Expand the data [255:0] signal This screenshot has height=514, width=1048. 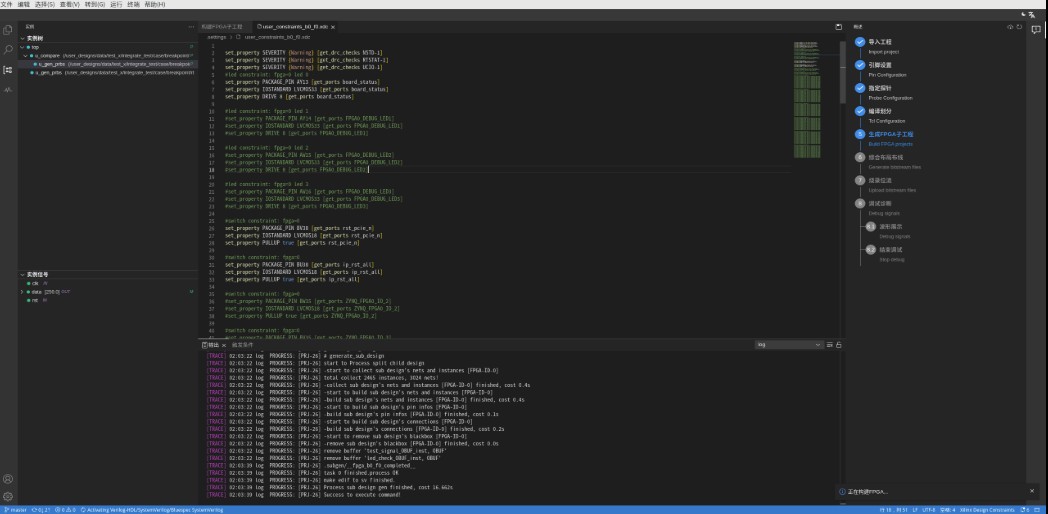coord(21,292)
